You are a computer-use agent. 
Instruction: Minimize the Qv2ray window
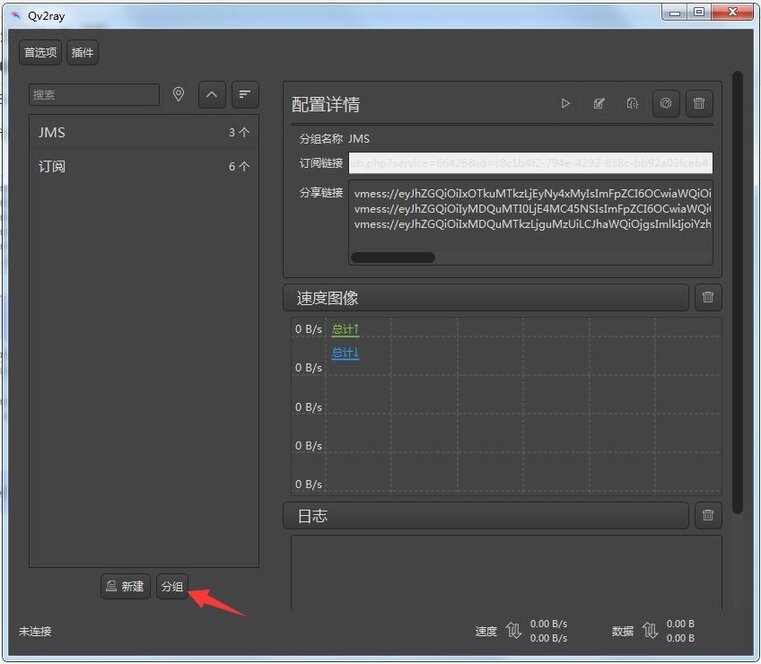tap(675, 13)
